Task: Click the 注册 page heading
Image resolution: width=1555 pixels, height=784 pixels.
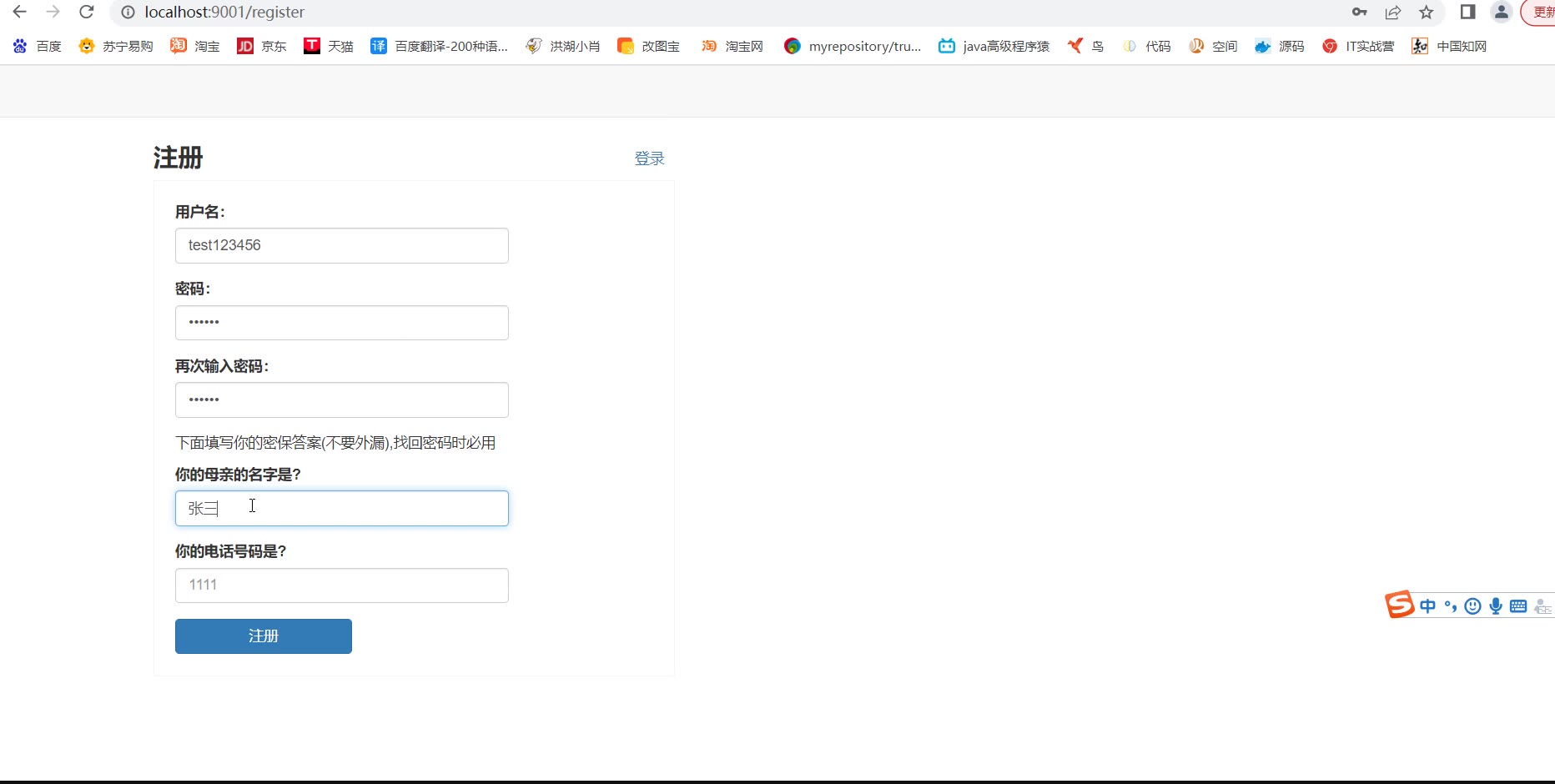Action: 179,158
